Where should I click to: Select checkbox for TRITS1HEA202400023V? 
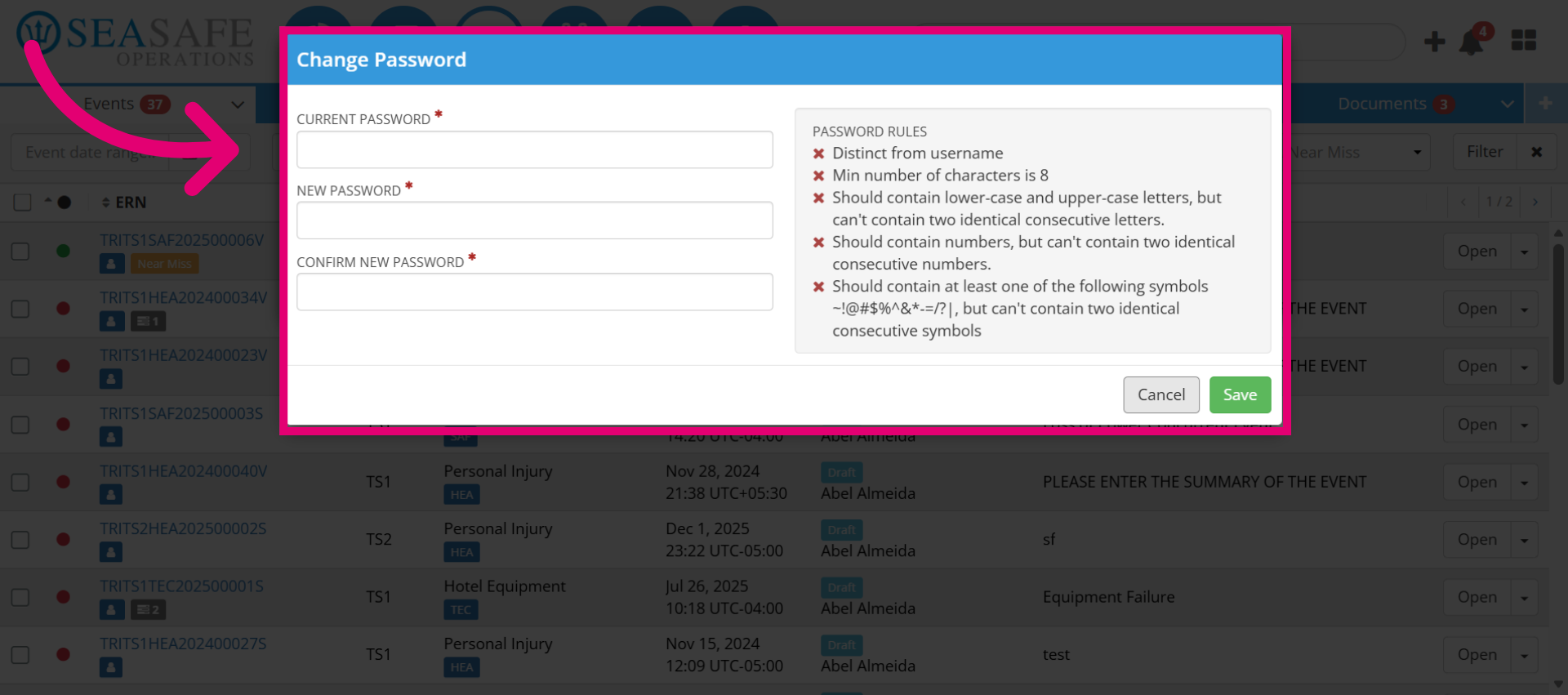pos(20,367)
